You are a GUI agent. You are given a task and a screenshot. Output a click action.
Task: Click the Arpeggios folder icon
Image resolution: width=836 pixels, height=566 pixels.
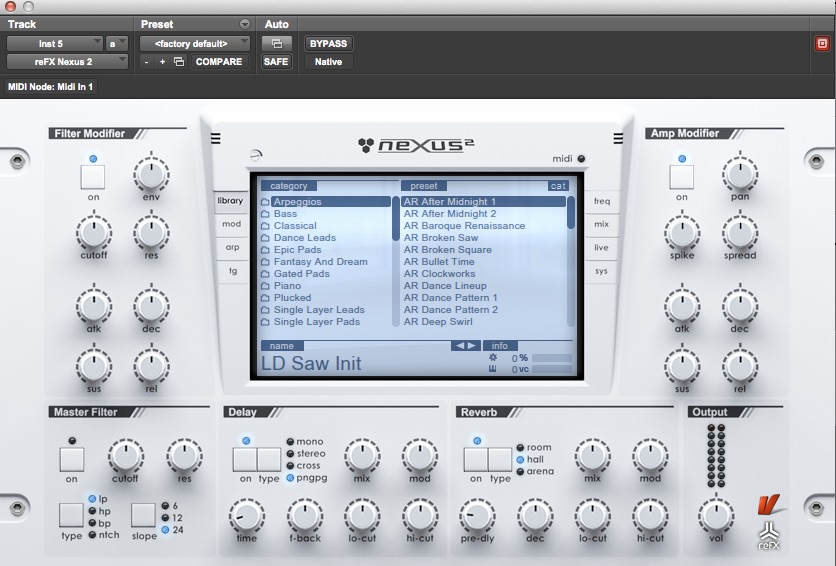click(265, 202)
